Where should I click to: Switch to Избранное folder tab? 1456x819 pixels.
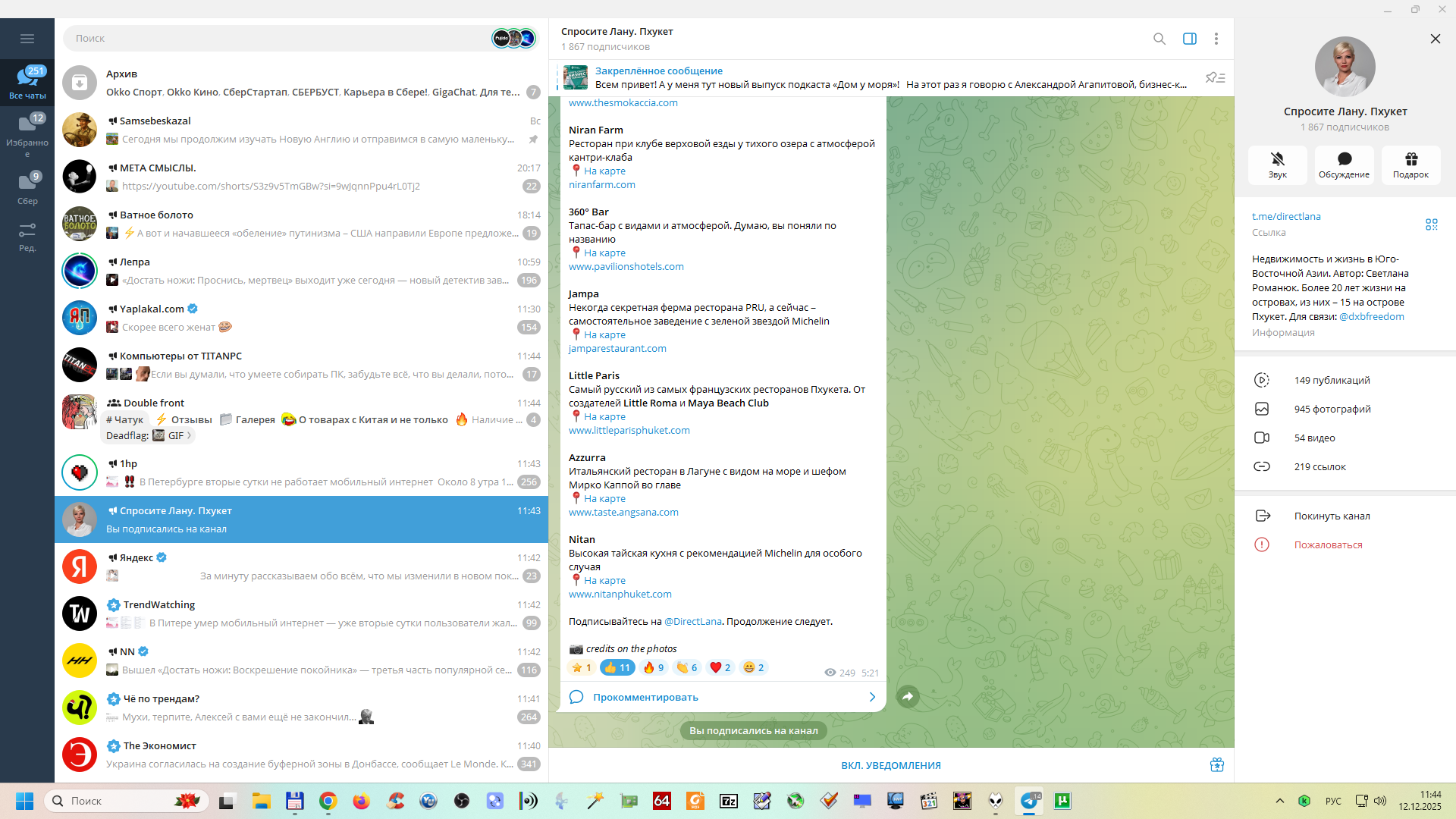click(x=27, y=133)
